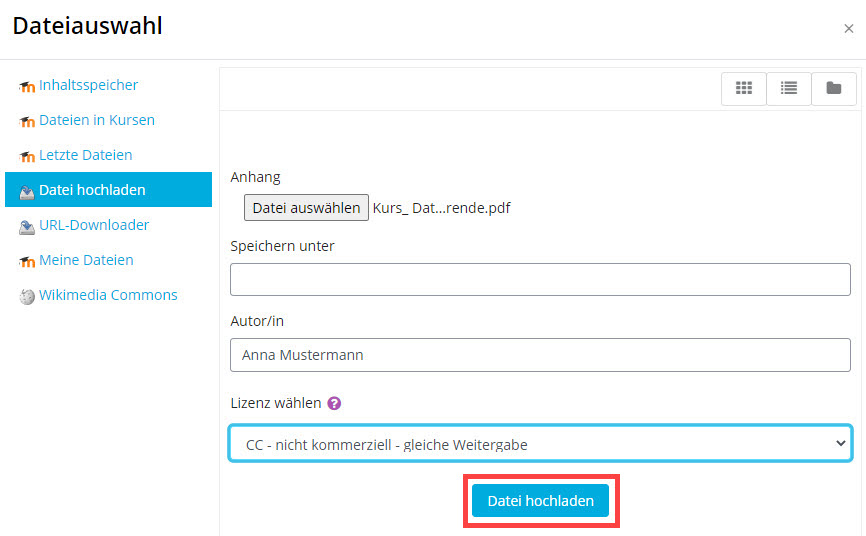Switch to icon grid view
866x536 pixels.
click(744, 88)
